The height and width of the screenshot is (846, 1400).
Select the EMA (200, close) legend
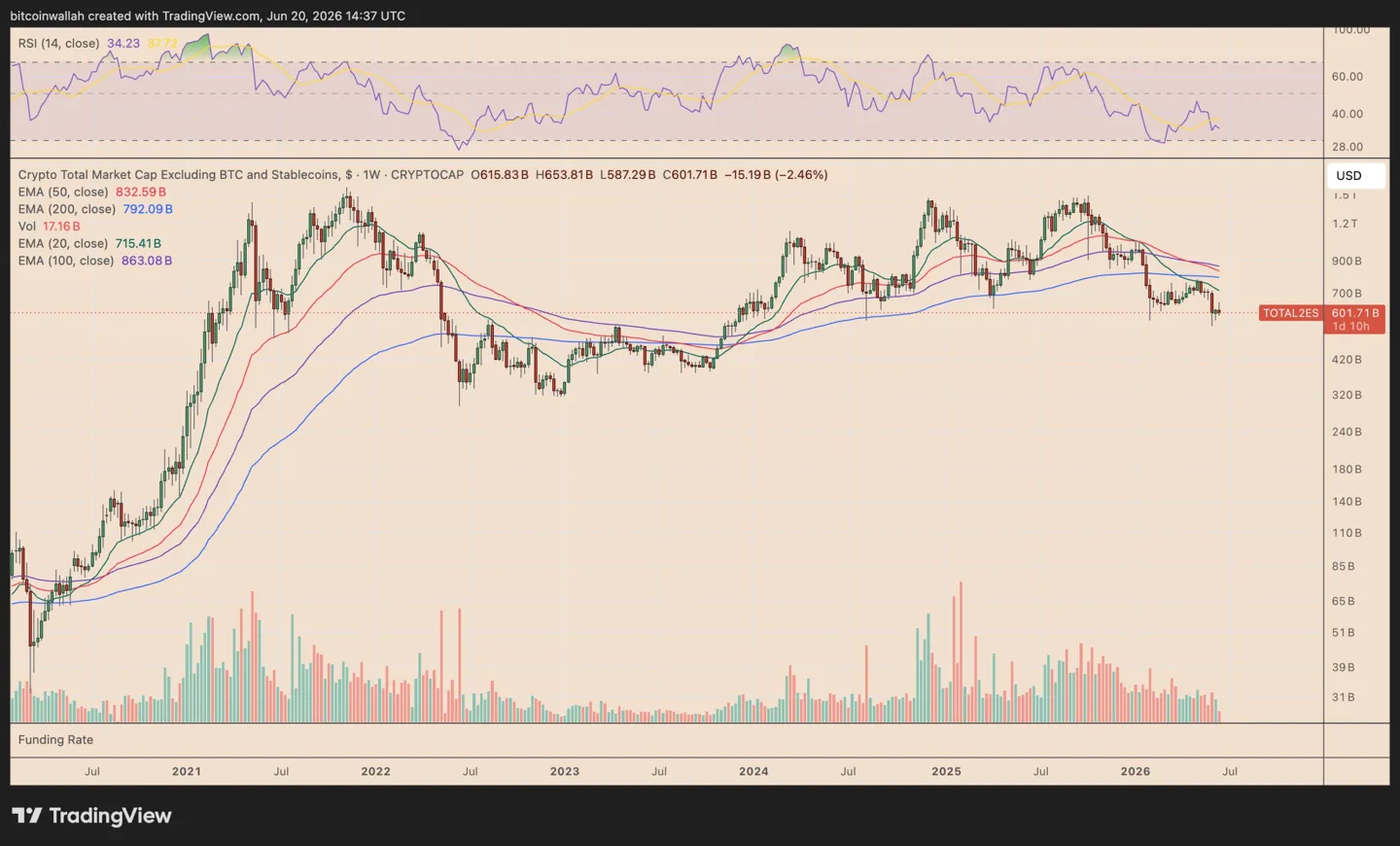tap(67, 209)
